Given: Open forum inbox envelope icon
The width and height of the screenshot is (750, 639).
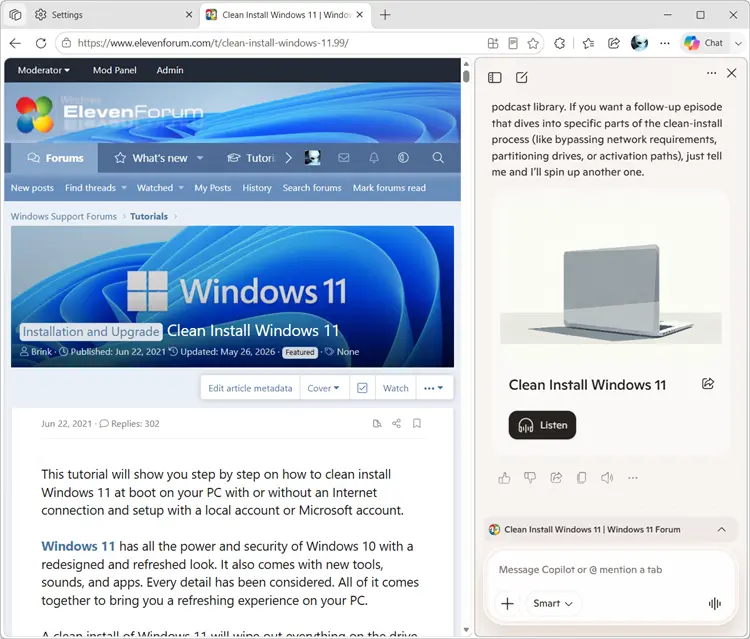Looking at the screenshot, I should pos(343,158).
